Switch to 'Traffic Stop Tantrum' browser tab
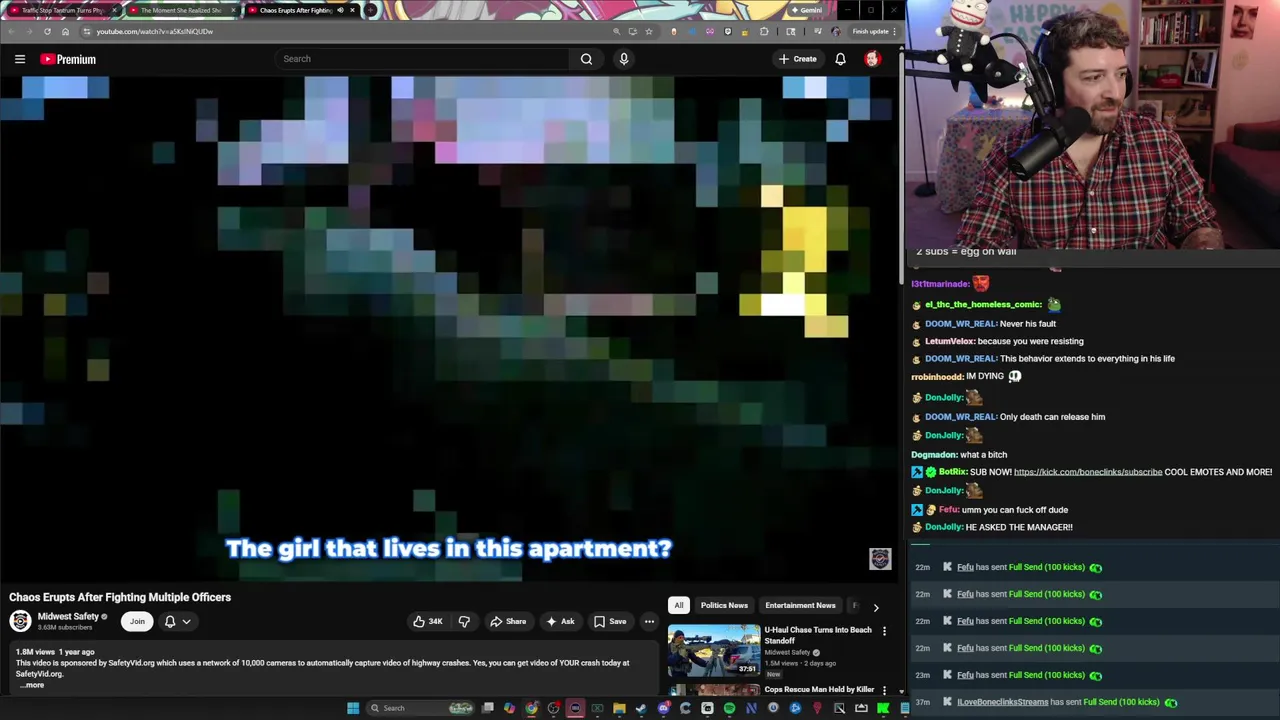This screenshot has width=1280, height=720. (62, 10)
